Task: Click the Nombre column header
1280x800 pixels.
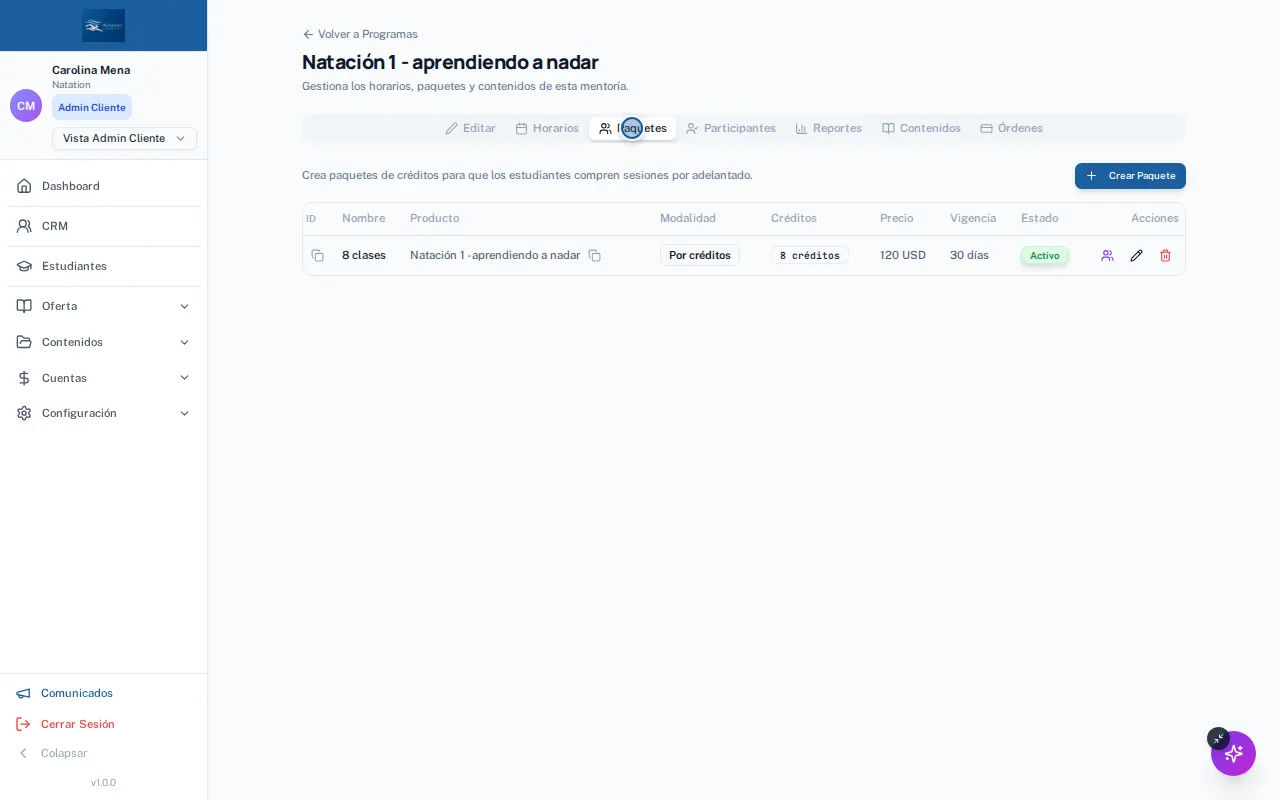Action: (363, 218)
